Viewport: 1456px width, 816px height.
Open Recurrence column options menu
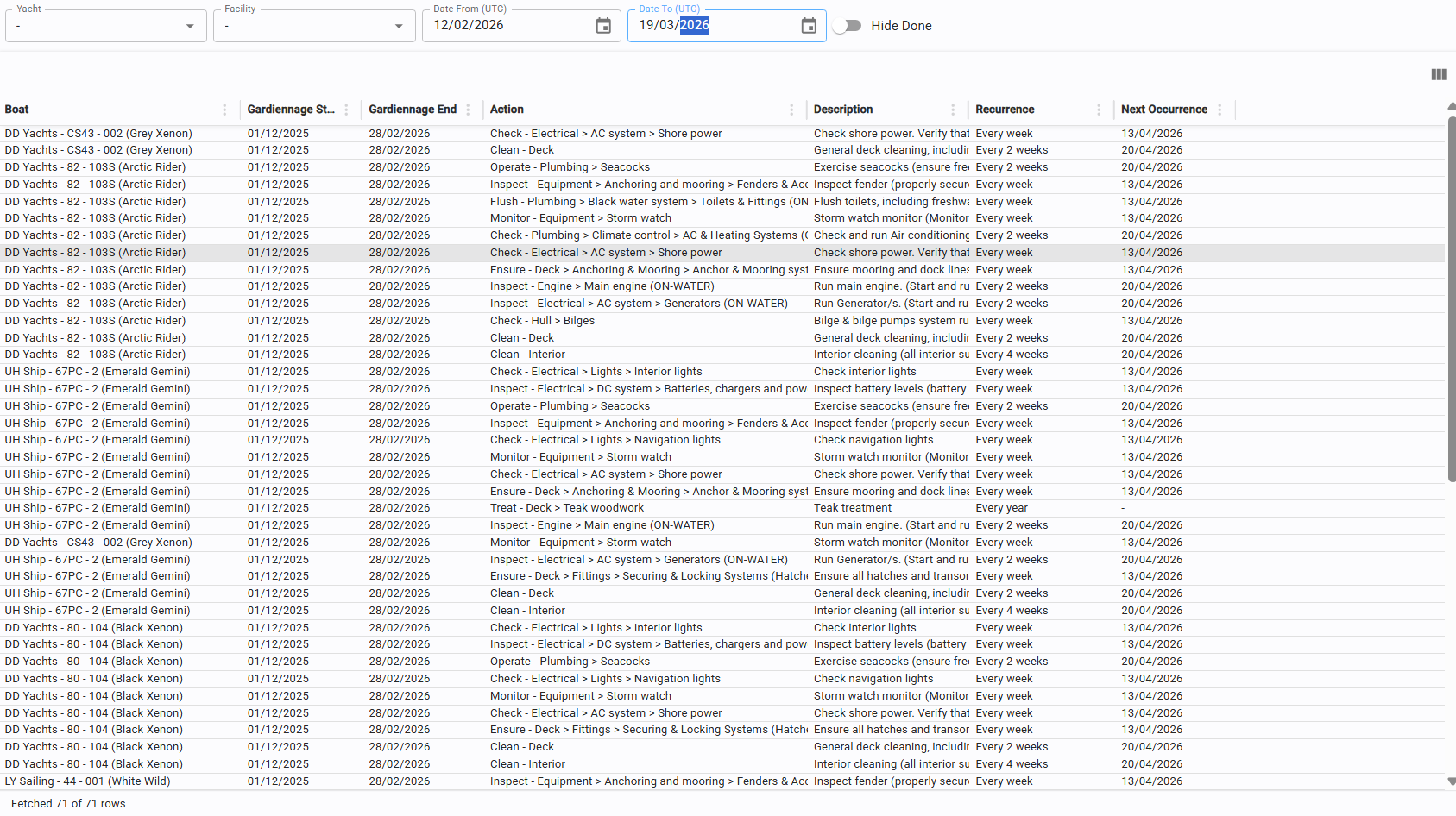[x=1099, y=110]
